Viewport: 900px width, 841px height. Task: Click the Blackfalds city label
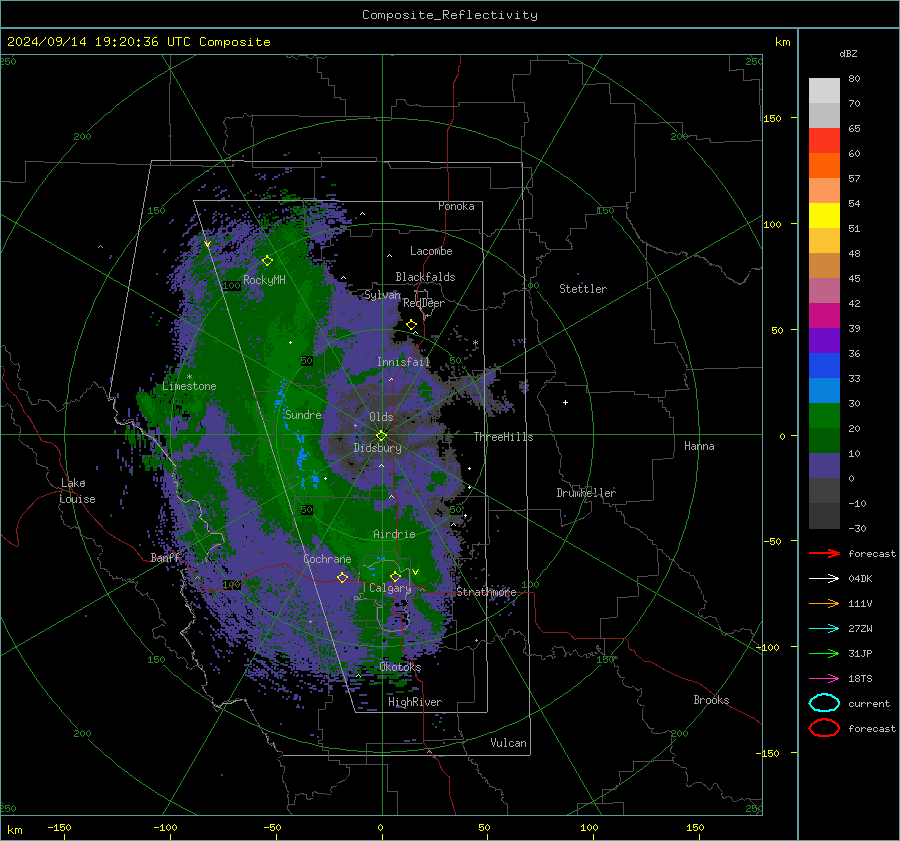(425, 277)
